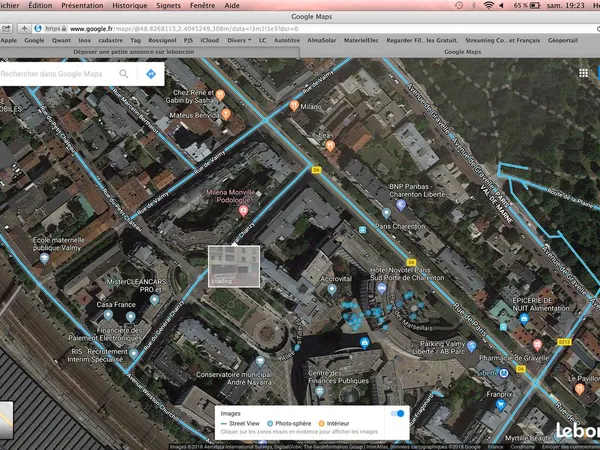Open the Qwant bookmark
The width and height of the screenshot is (600, 450).
pyautogui.click(x=61, y=40)
